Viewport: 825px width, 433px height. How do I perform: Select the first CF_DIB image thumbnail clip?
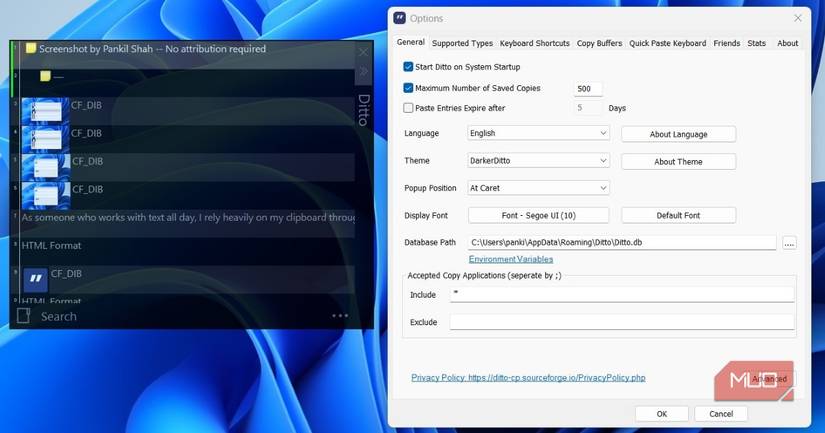coord(45,110)
